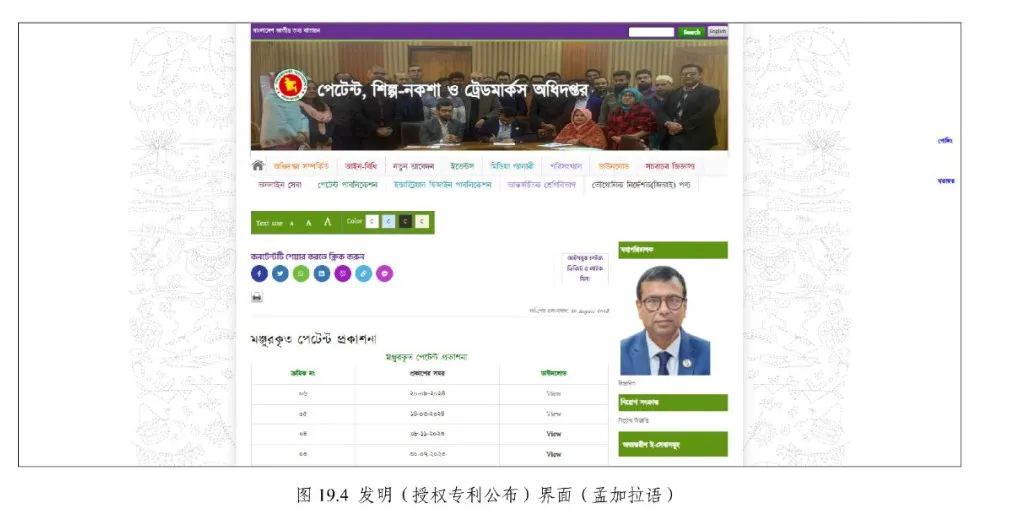
Task: Click the home icon in navigation bar
Action: point(258,165)
